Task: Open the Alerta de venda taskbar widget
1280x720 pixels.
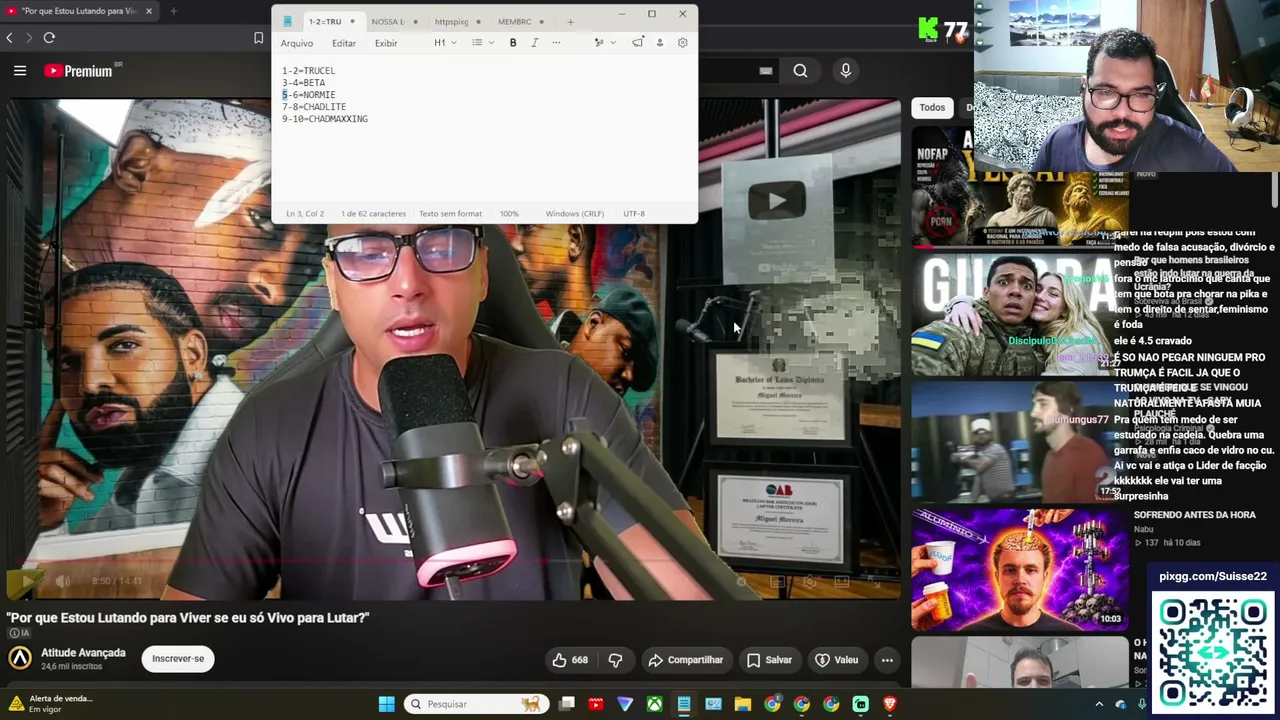Action: tap(50, 704)
